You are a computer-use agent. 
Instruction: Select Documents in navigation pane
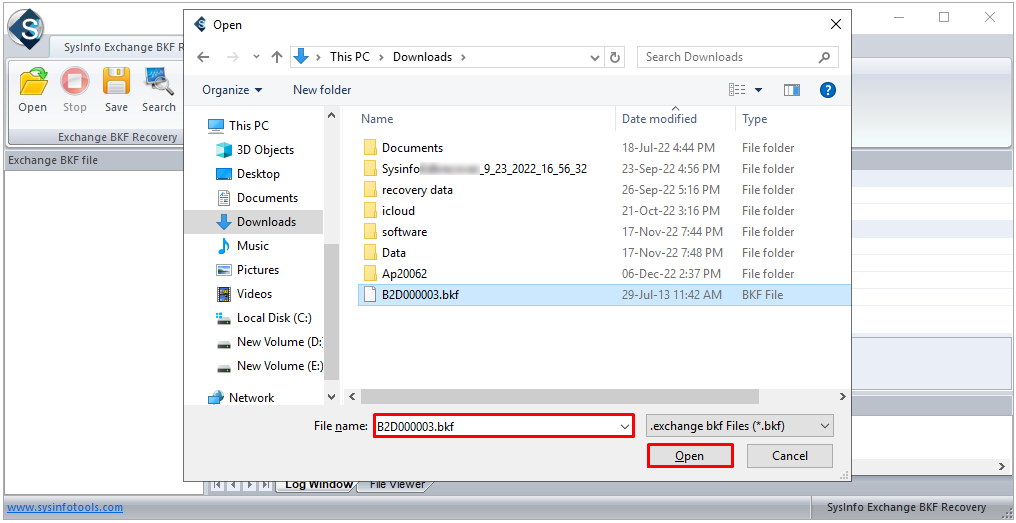[x=267, y=198]
